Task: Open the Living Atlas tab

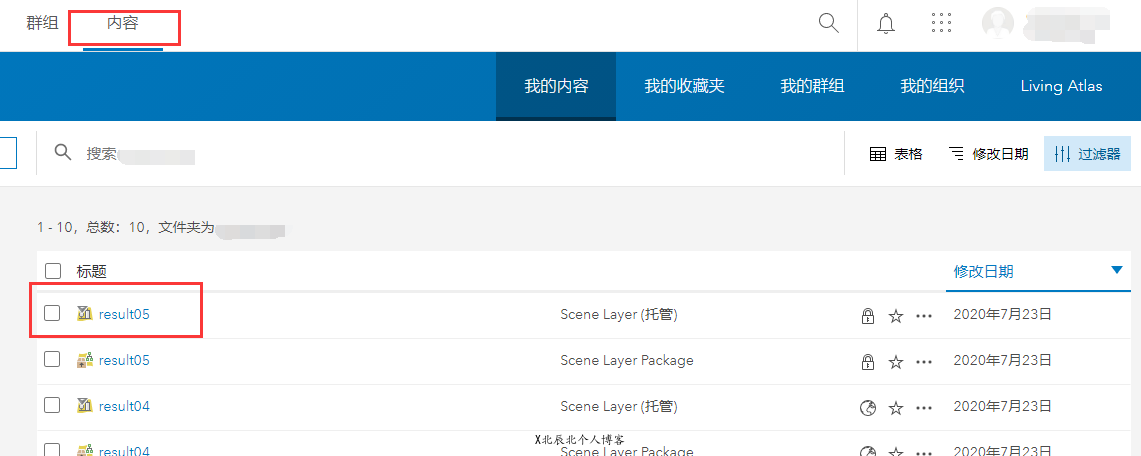Action: (x=1061, y=86)
